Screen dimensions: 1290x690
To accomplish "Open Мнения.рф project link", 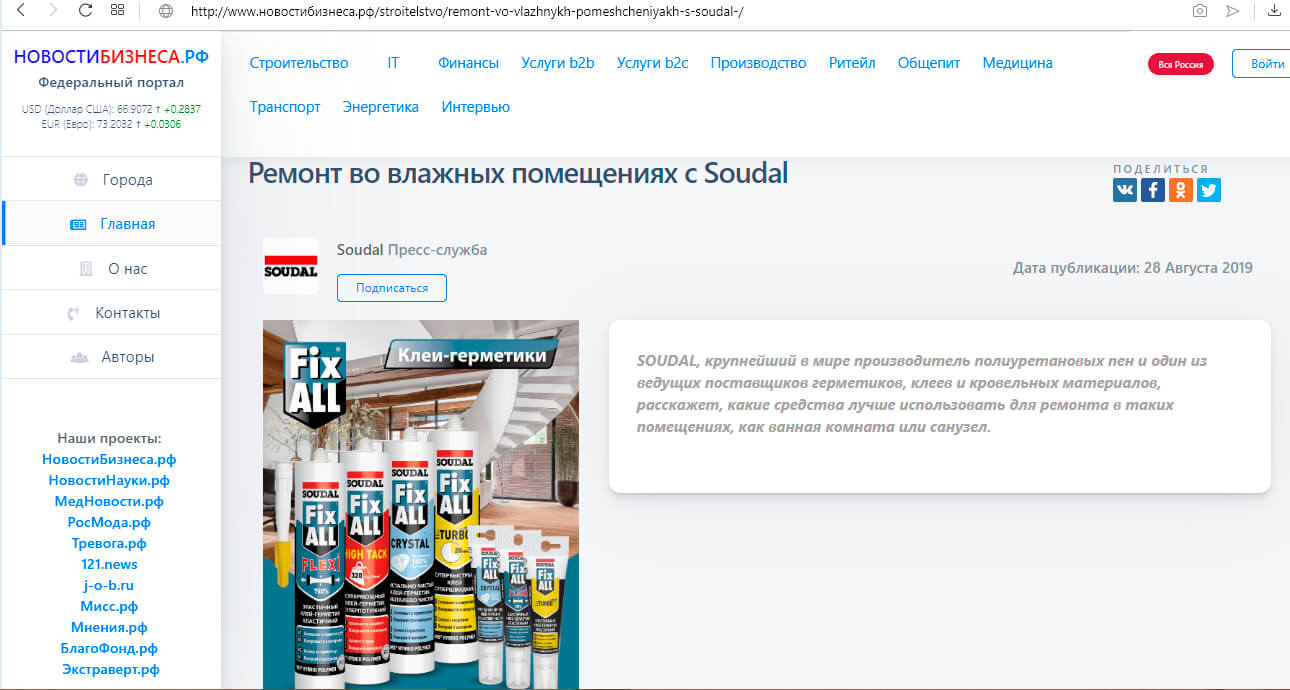I will point(109,627).
